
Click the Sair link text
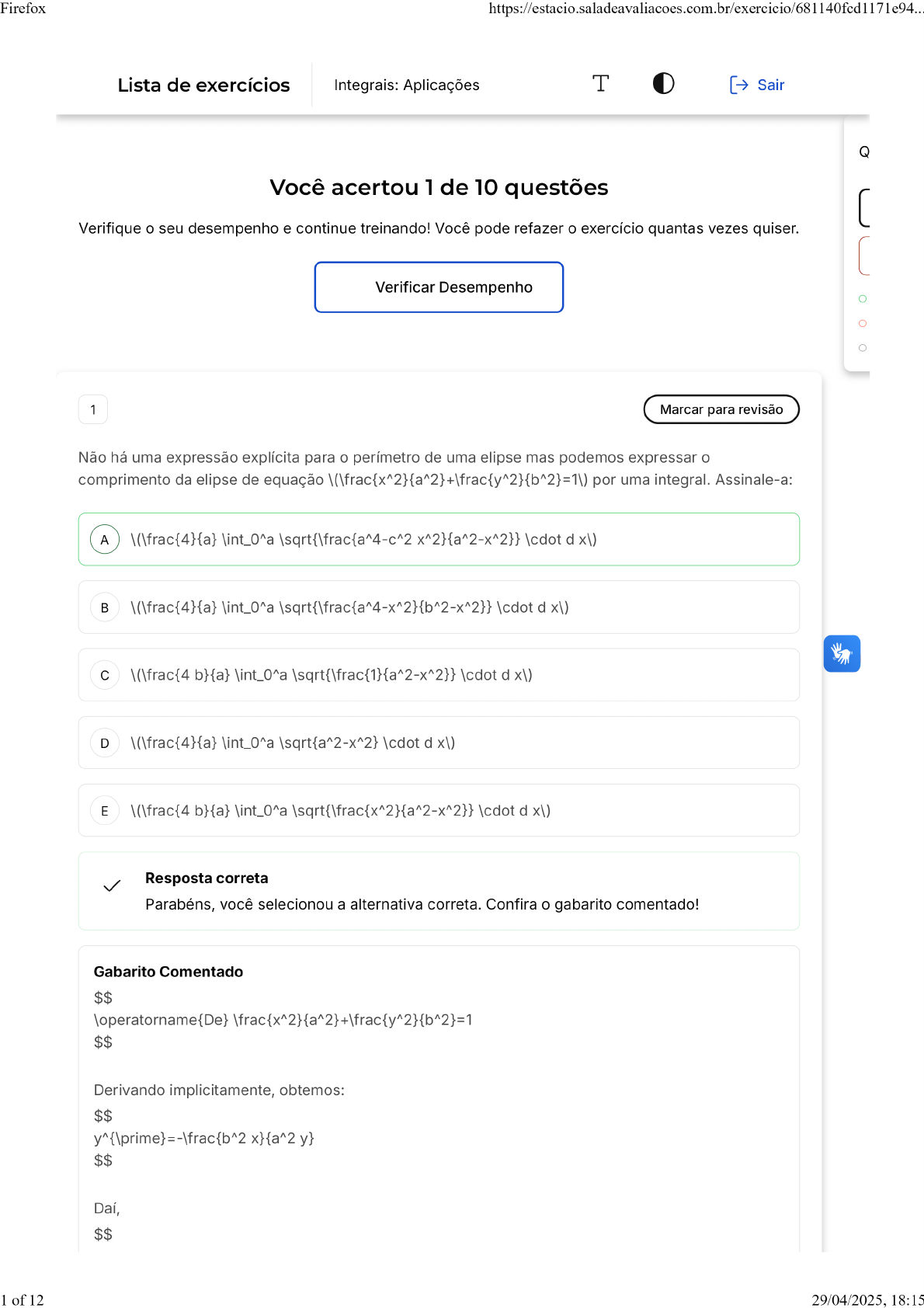tap(770, 85)
